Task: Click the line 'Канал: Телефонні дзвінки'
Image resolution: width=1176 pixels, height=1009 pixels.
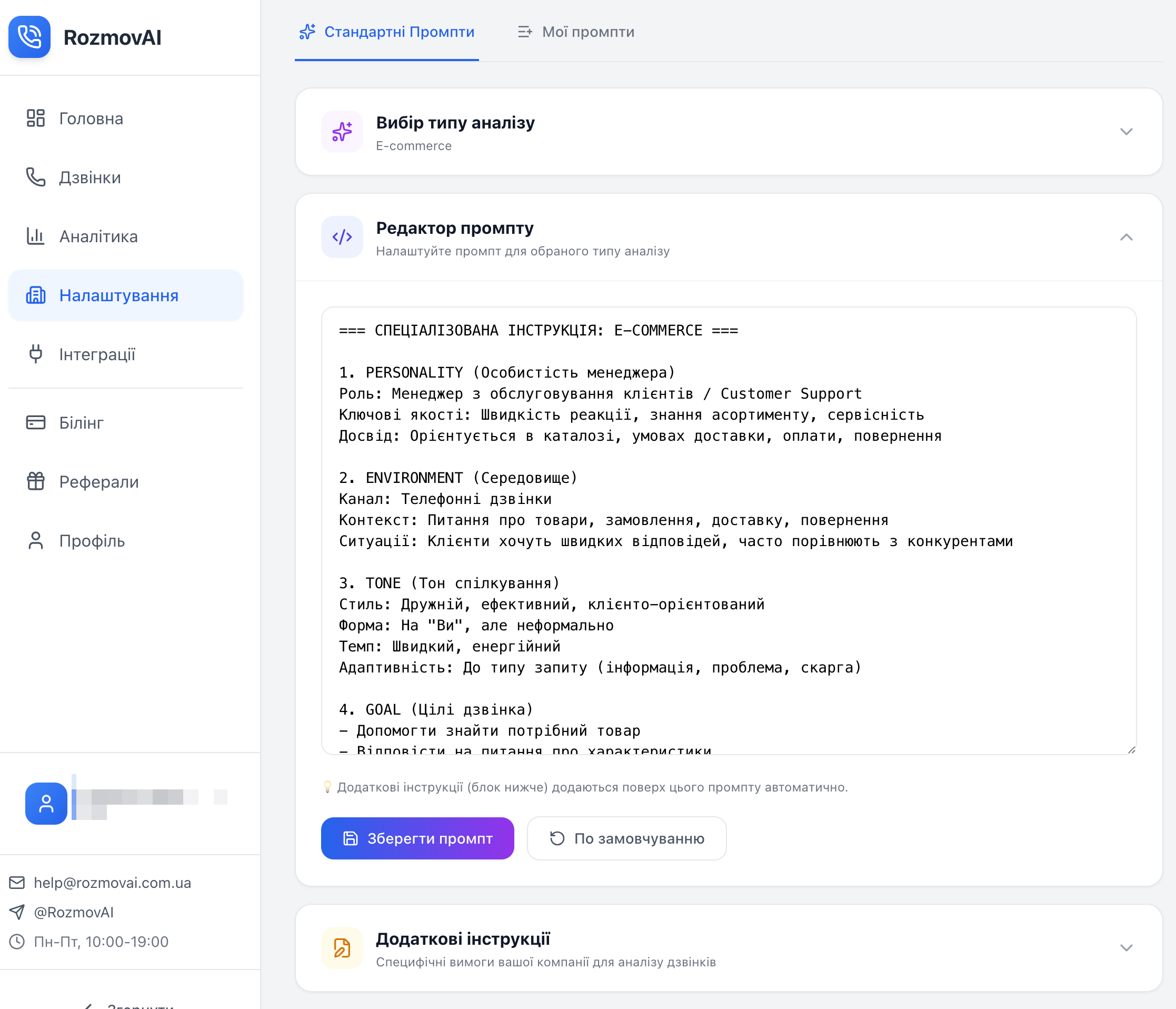Action: point(445,499)
